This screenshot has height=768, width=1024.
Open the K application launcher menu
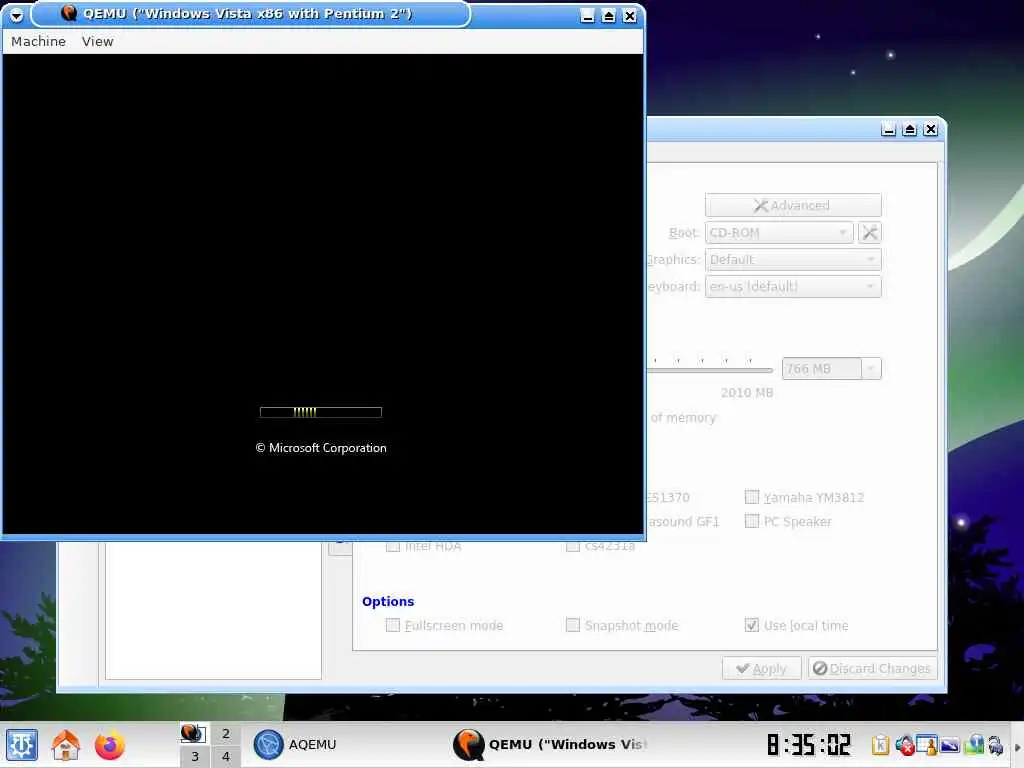pyautogui.click(x=22, y=745)
